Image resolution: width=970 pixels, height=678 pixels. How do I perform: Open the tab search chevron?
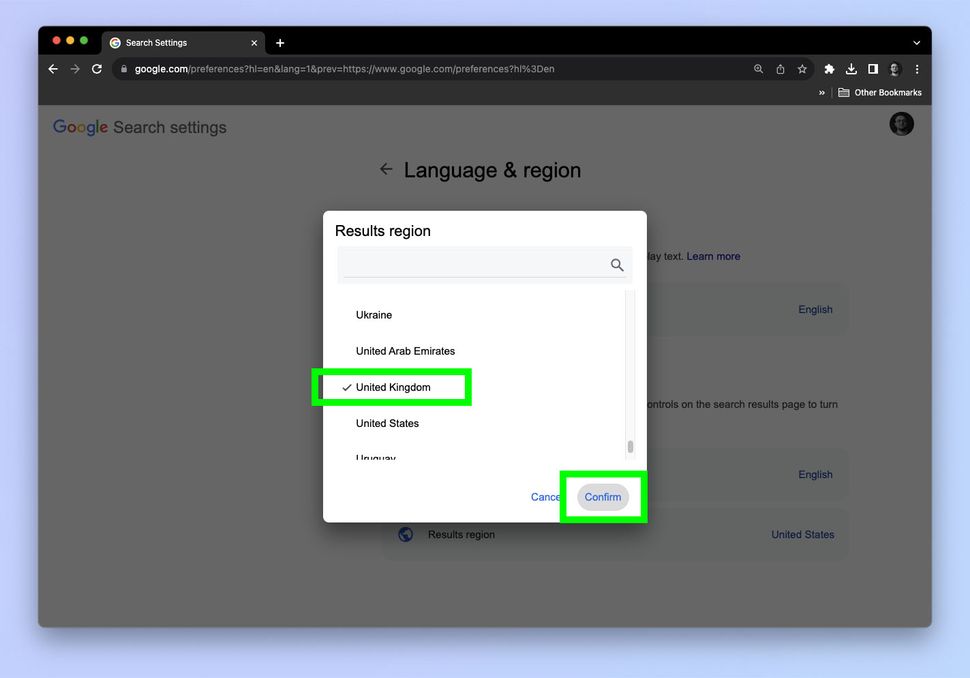tap(916, 42)
